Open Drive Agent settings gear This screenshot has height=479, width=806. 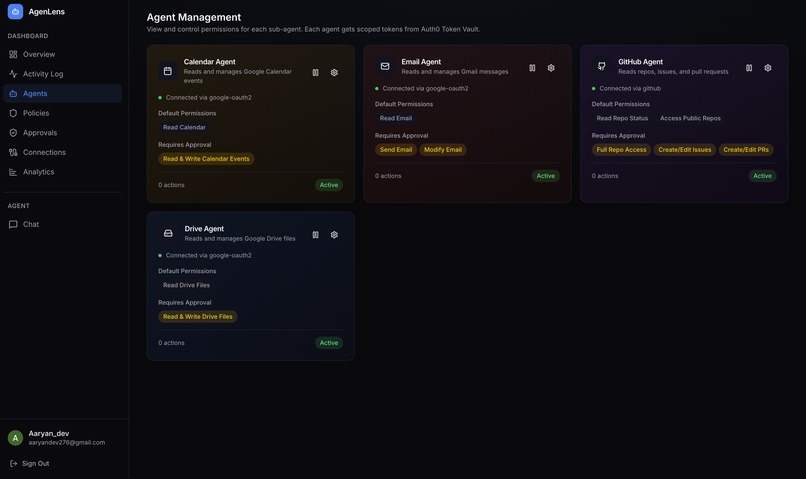point(334,235)
